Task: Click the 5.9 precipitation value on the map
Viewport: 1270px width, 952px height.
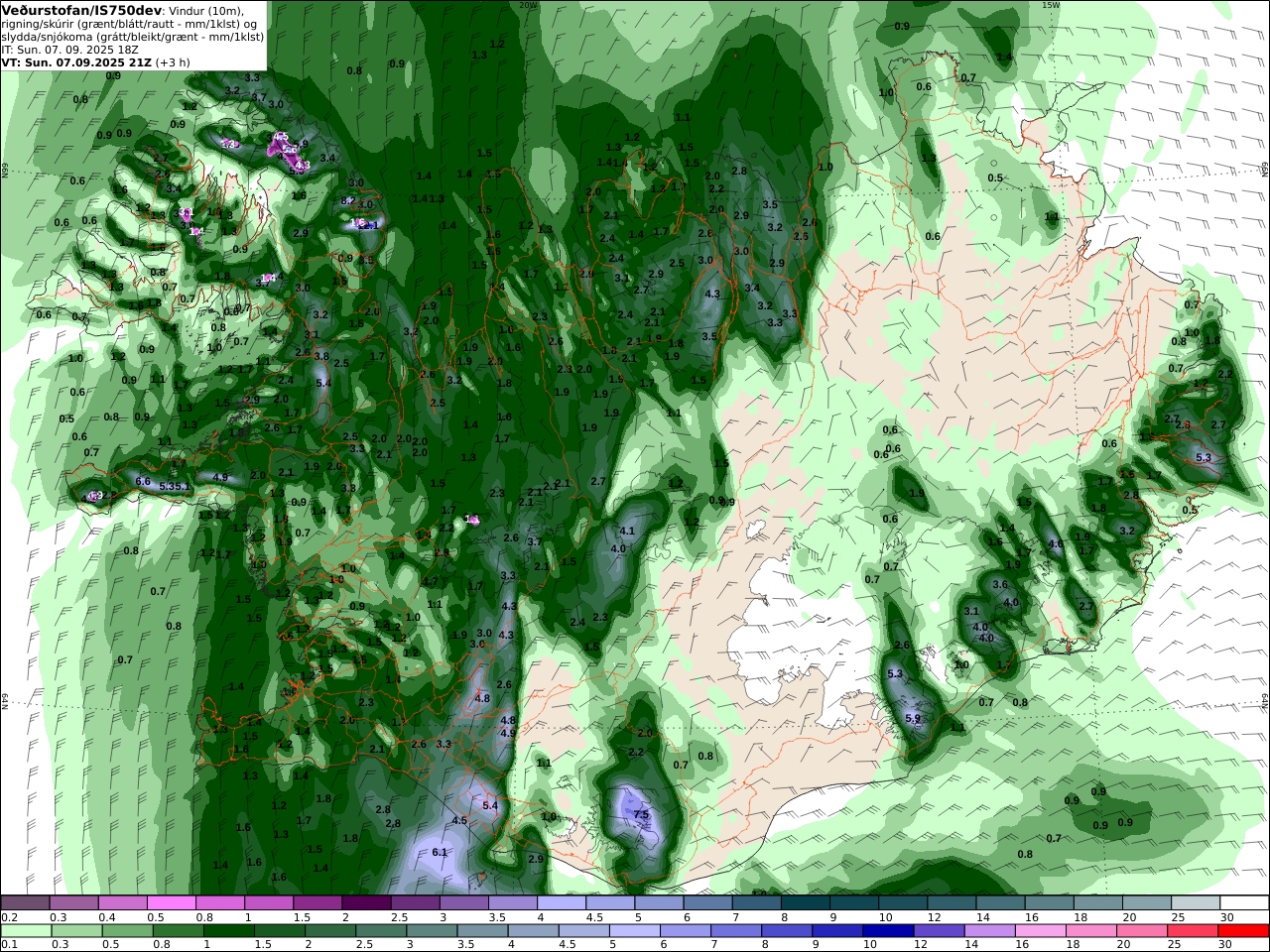Action: (x=913, y=718)
